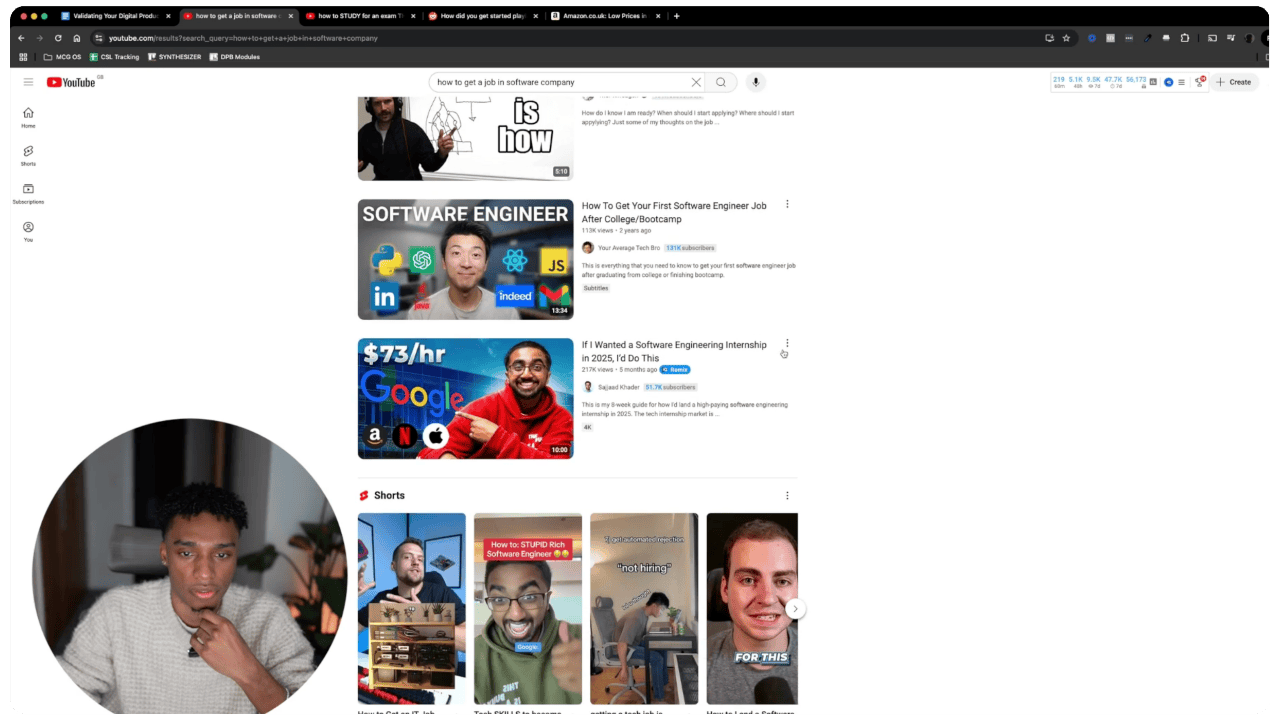Click the 51.7K subscribers badge

coord(670,387)
